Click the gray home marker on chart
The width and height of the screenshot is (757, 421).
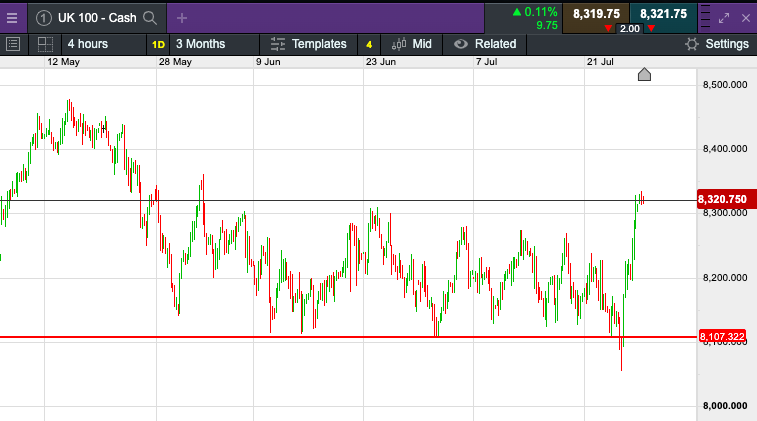pos(644,75)
